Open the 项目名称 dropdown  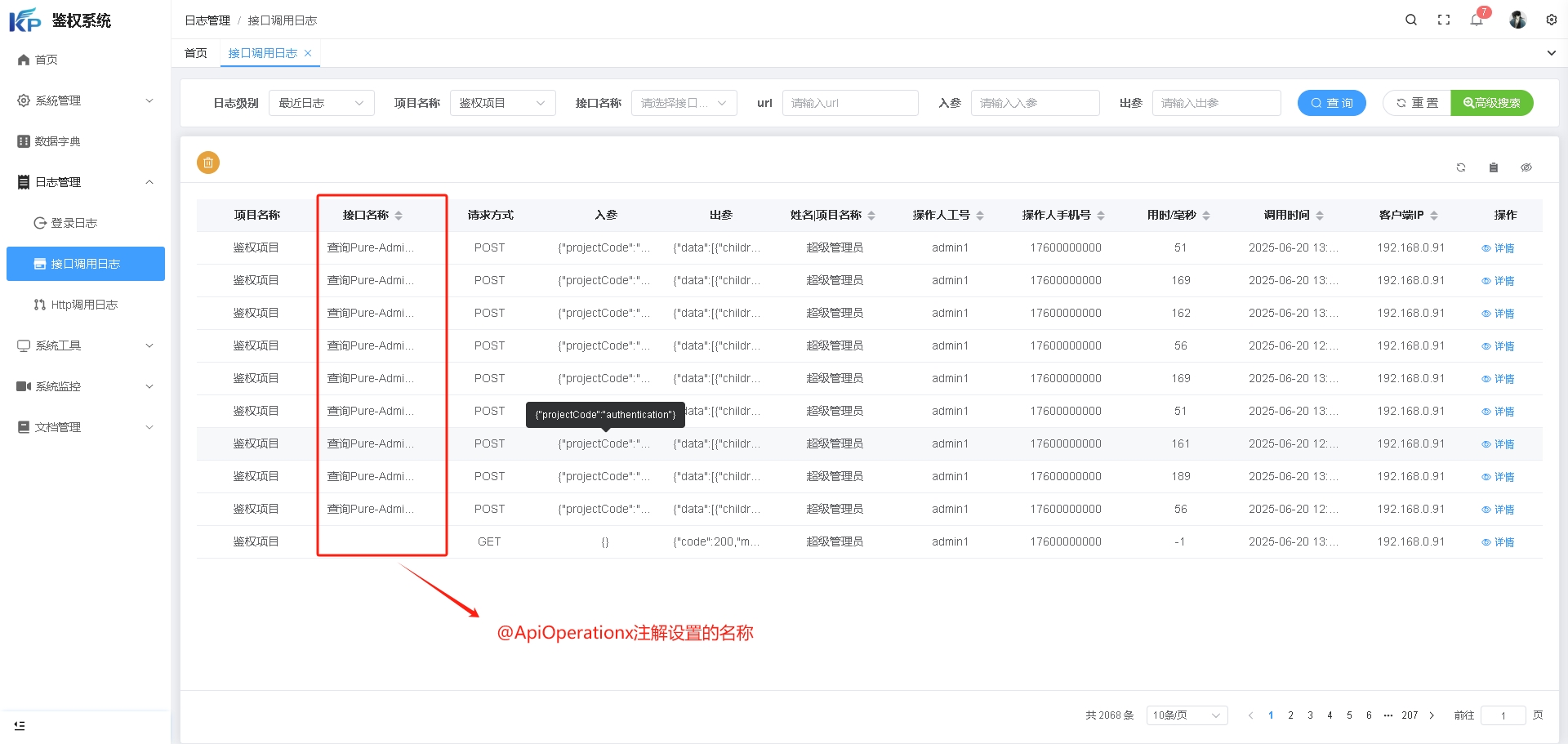[x=502, y=103]
